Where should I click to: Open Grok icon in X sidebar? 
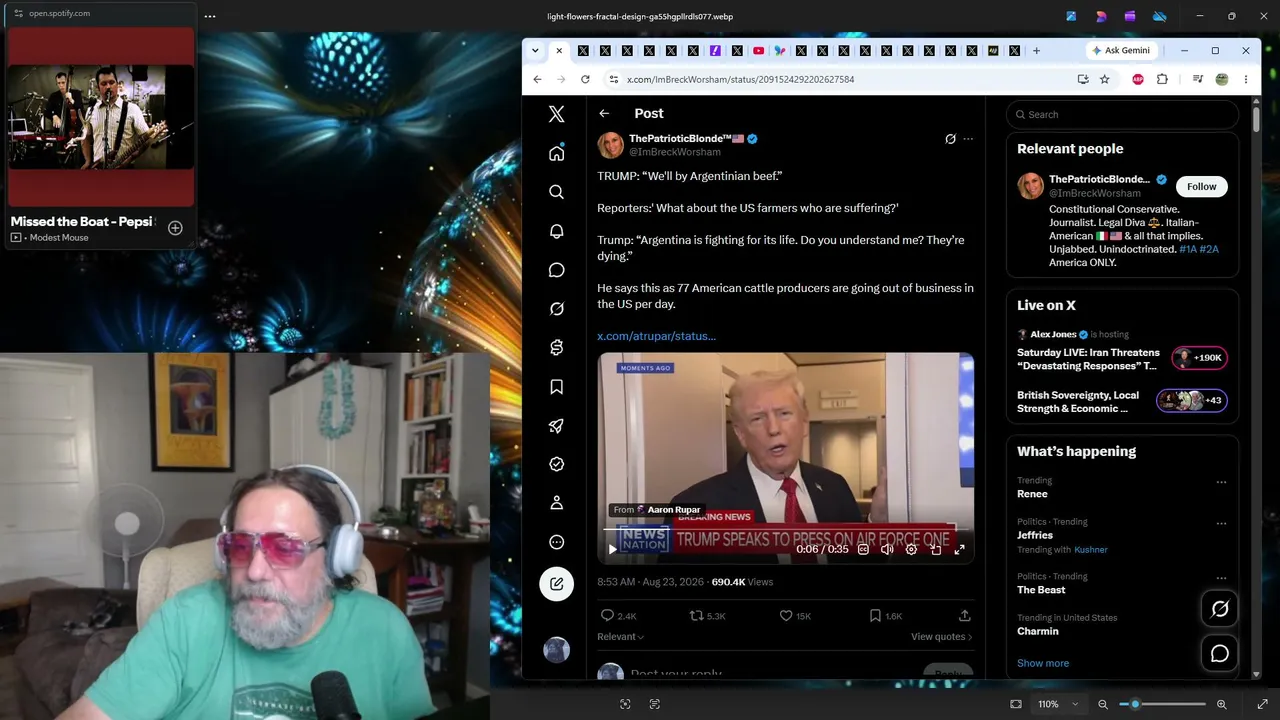click(x=557, y=309)
